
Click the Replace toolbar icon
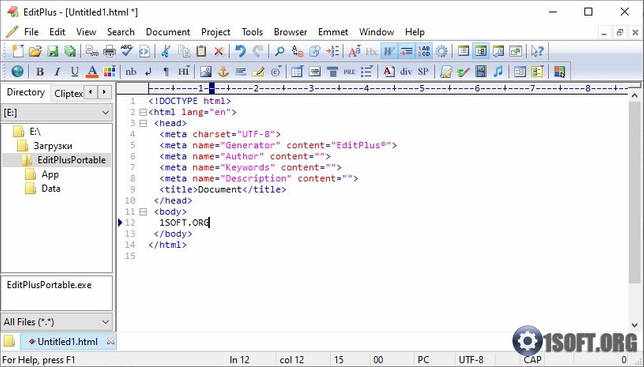tap(297, 51)
